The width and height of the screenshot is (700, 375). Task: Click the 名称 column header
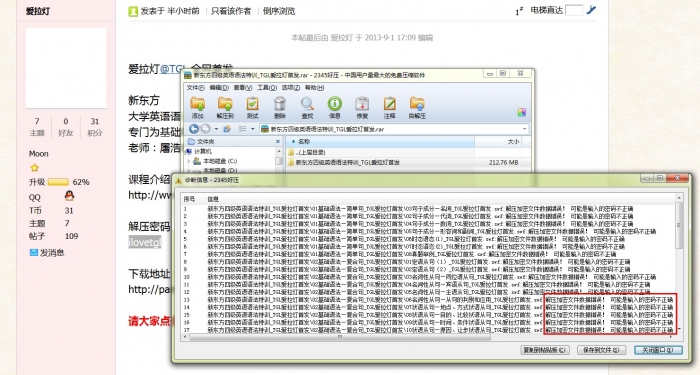point(380,142)
